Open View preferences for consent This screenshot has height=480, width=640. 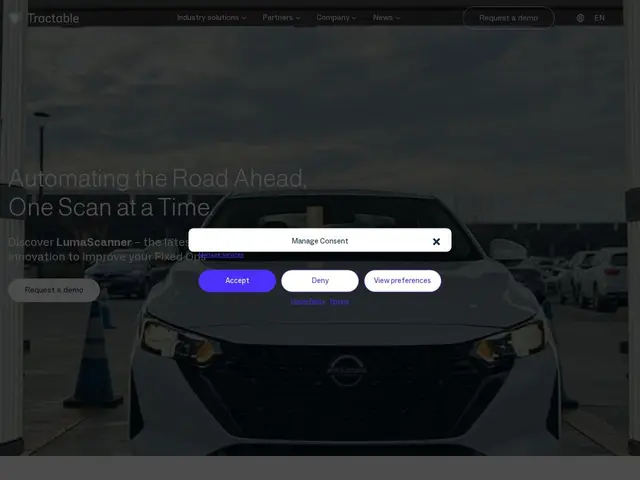click(x=402, y=281)
